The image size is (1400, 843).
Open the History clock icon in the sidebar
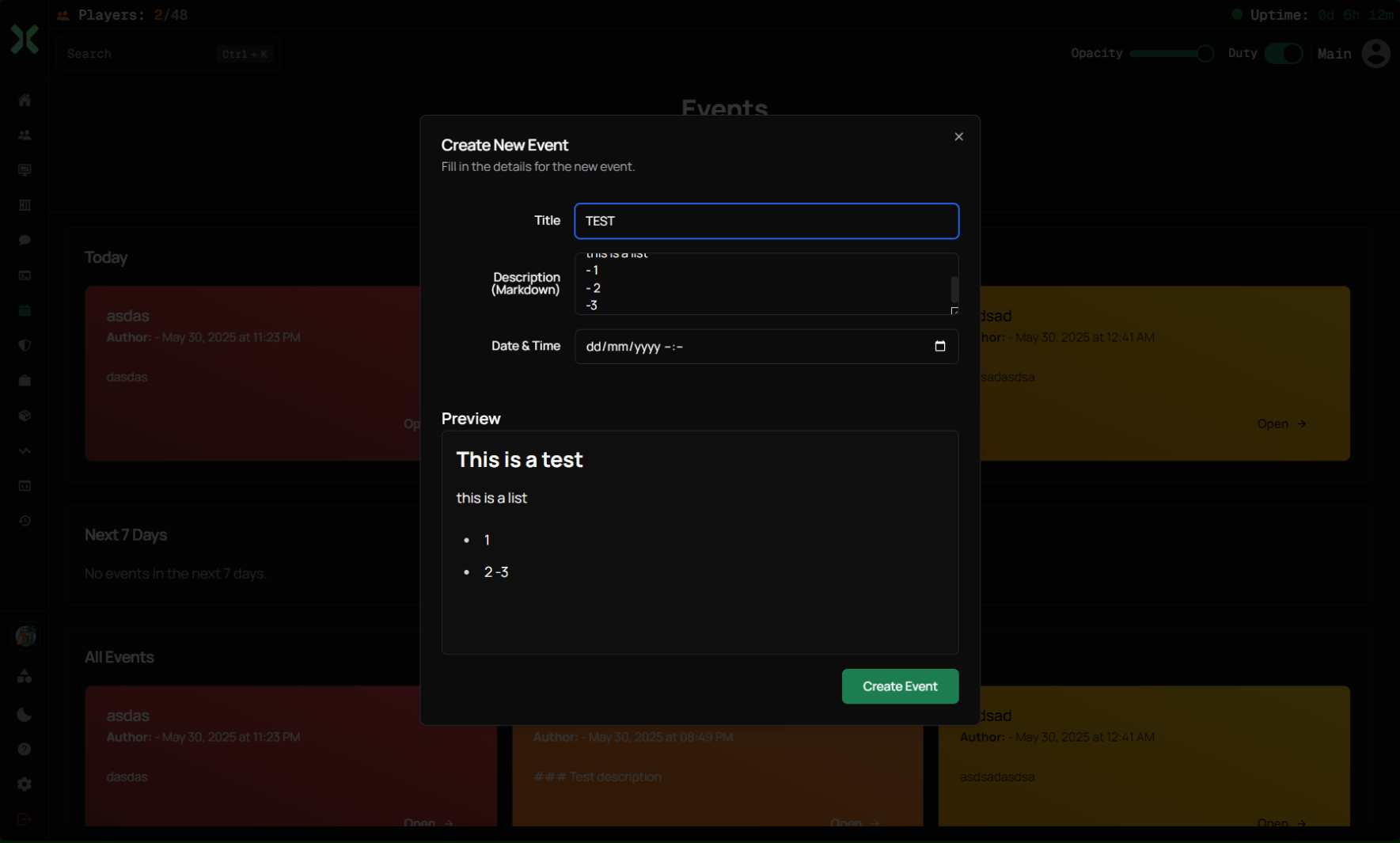tap(25, 521)
